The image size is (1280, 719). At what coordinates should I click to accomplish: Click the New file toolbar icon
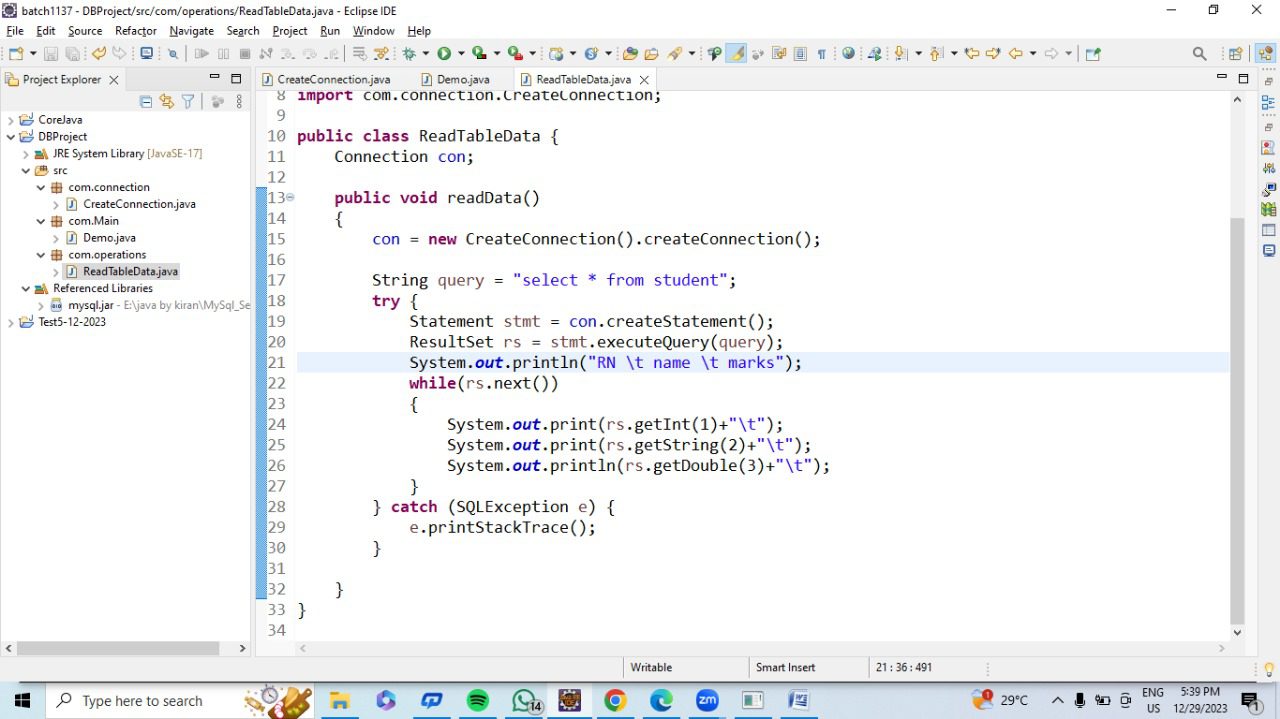pos(16,54)
